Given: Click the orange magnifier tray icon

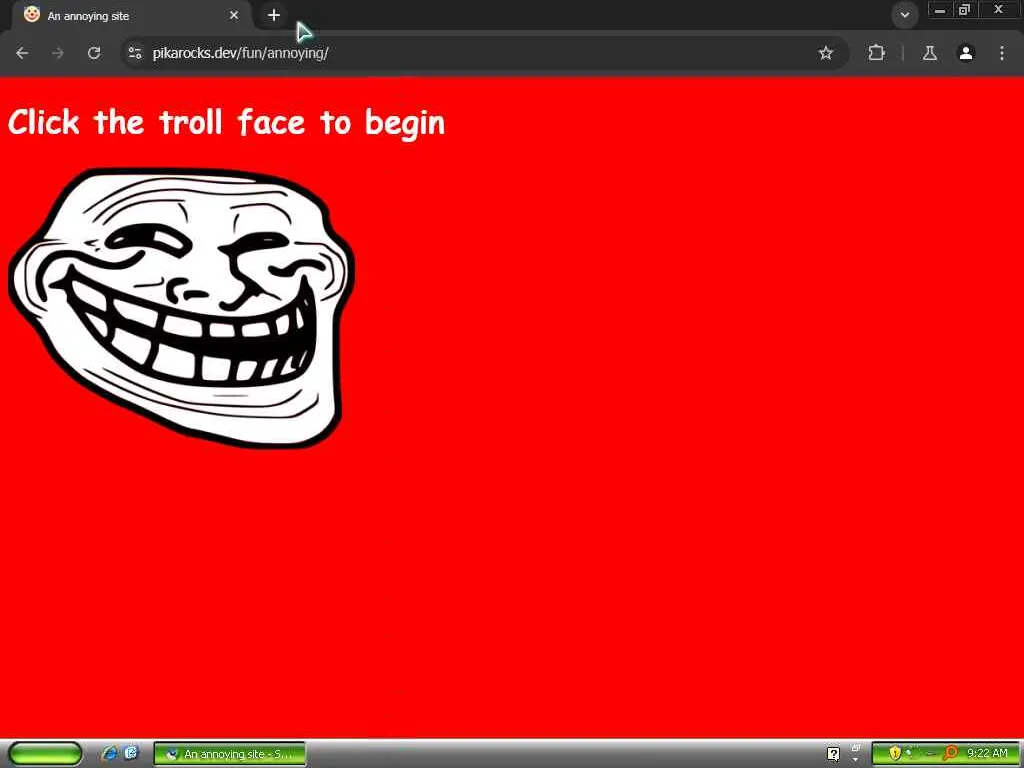Looking at the screenshot, I should (950, 754).
